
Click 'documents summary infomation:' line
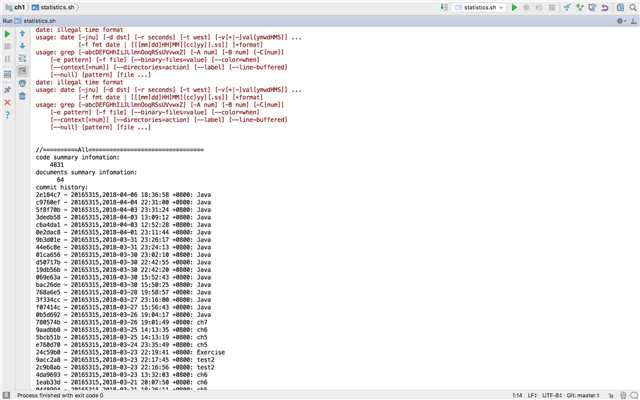[x=86, y=172]
